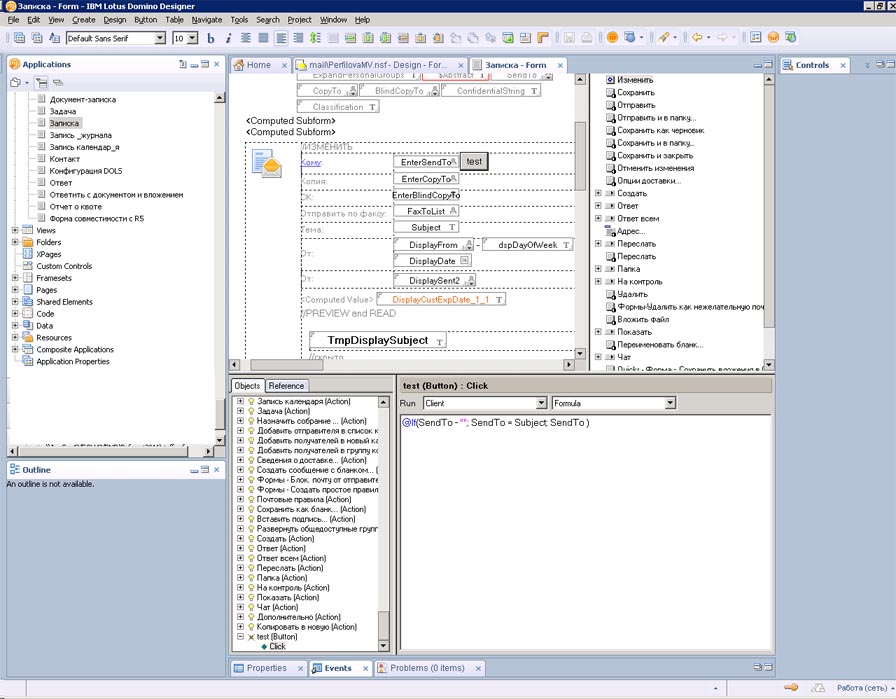Open the Back history dropdown arrow
The height and width of the screenshot is (699, 896).
coord(709,38)
